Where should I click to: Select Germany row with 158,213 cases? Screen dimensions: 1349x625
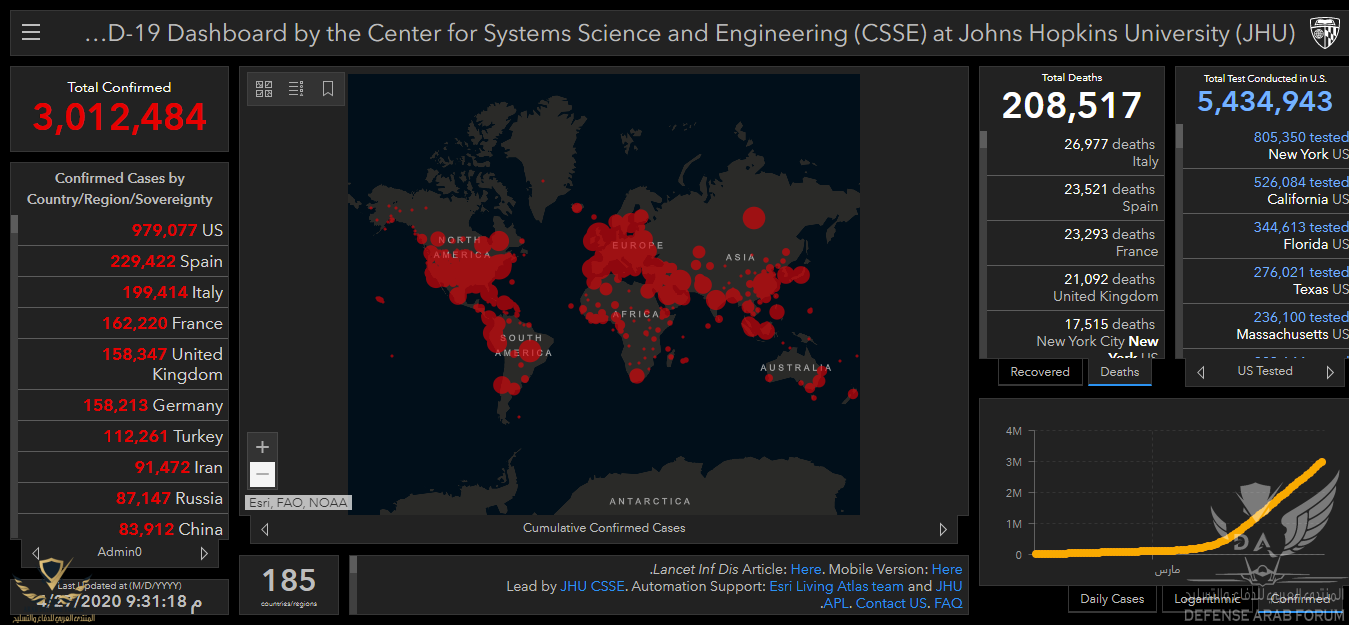(123, 405)
